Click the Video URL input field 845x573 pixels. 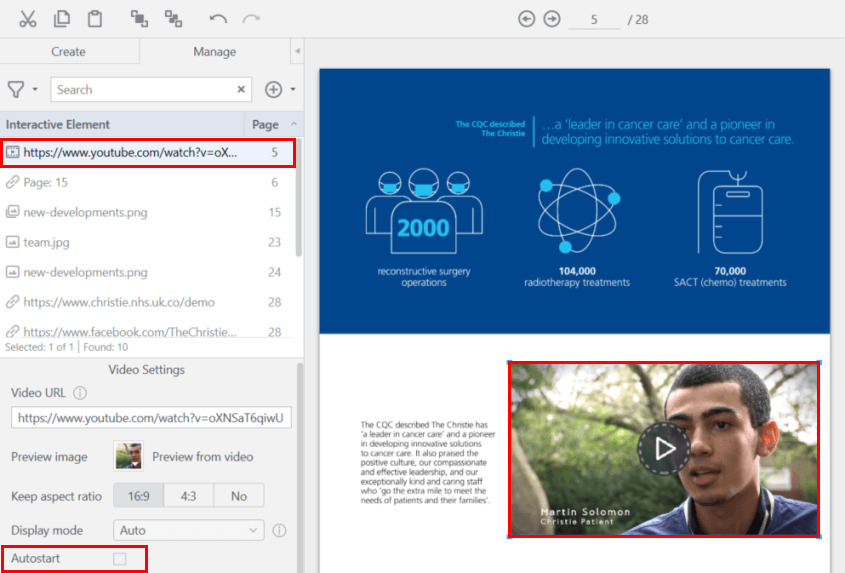pyautogui.click(x=151, y=418)
